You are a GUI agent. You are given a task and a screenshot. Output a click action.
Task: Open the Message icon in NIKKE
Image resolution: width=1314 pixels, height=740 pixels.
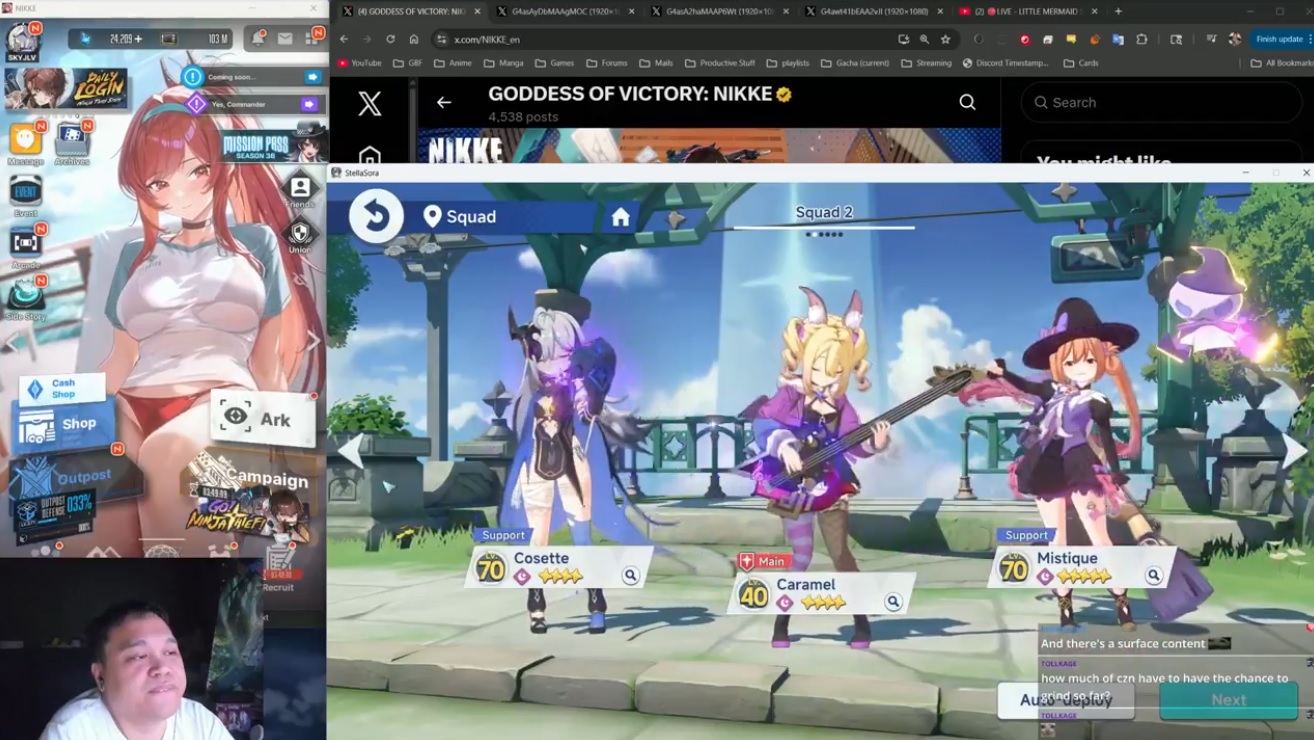click(26, 141)
